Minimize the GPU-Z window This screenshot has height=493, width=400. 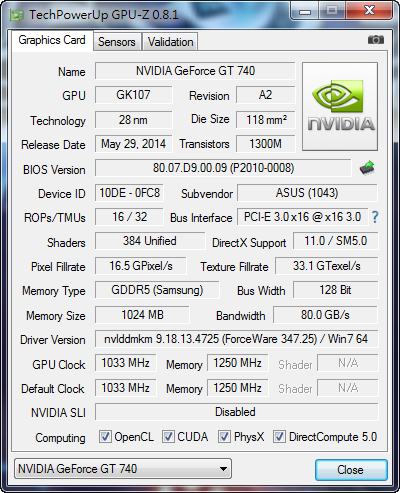point(305,11)
